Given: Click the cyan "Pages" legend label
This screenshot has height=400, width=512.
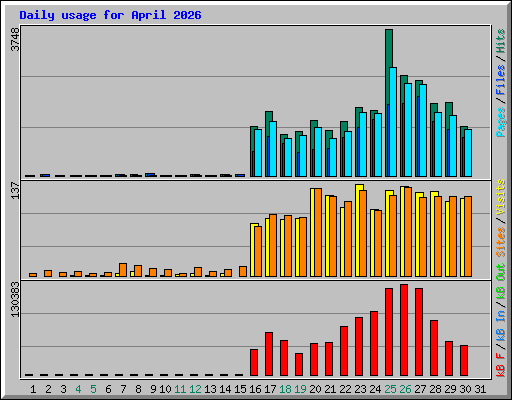Looking at the screenshot, I should 501,122.
